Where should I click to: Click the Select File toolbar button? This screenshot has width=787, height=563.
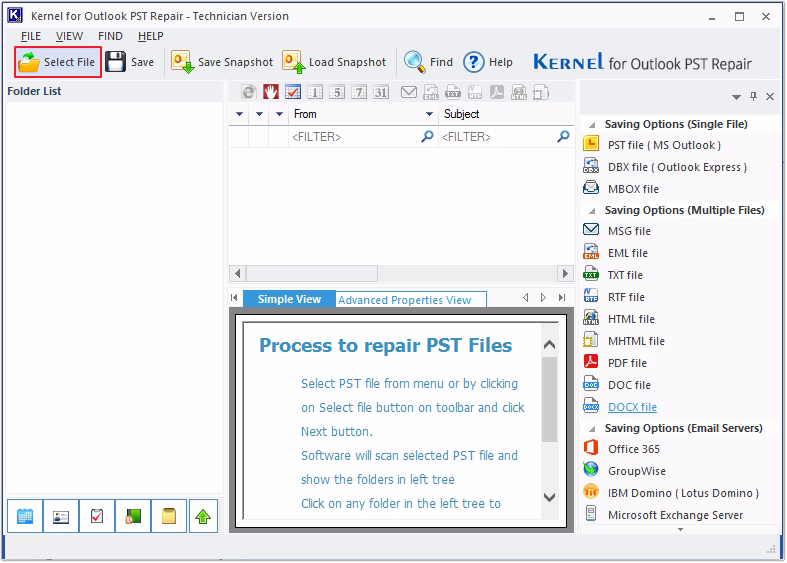tap(58, 62)
